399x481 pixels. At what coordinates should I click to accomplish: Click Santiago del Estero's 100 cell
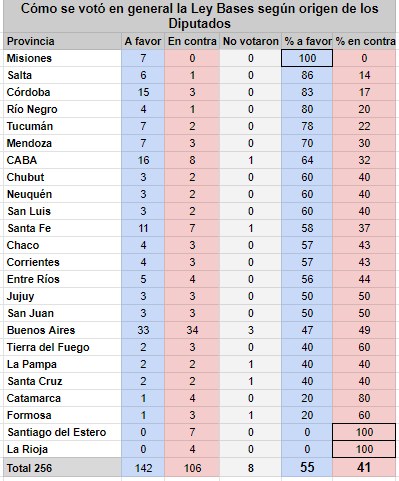(x=364, y=432)
